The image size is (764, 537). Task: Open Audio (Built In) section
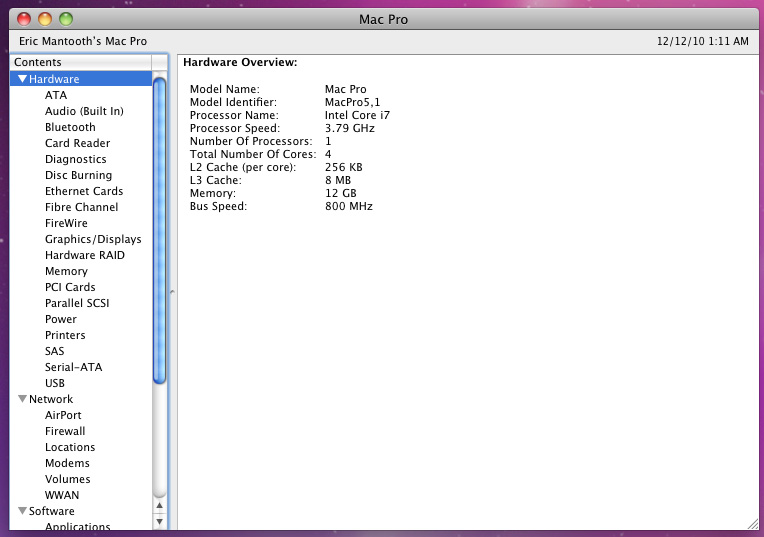click(84, 111)
